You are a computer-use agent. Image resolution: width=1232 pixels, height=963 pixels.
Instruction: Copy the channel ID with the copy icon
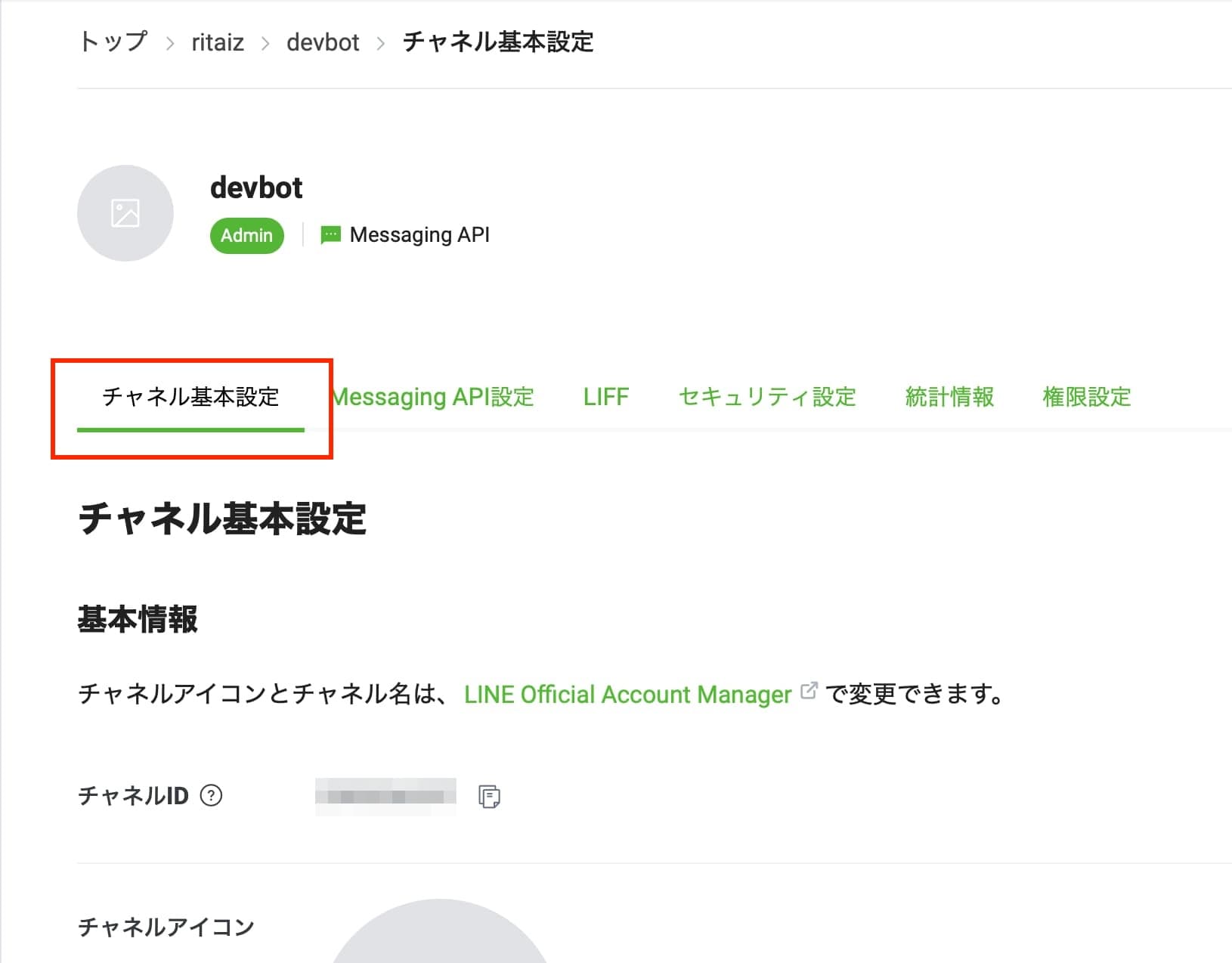click(489, 796)
